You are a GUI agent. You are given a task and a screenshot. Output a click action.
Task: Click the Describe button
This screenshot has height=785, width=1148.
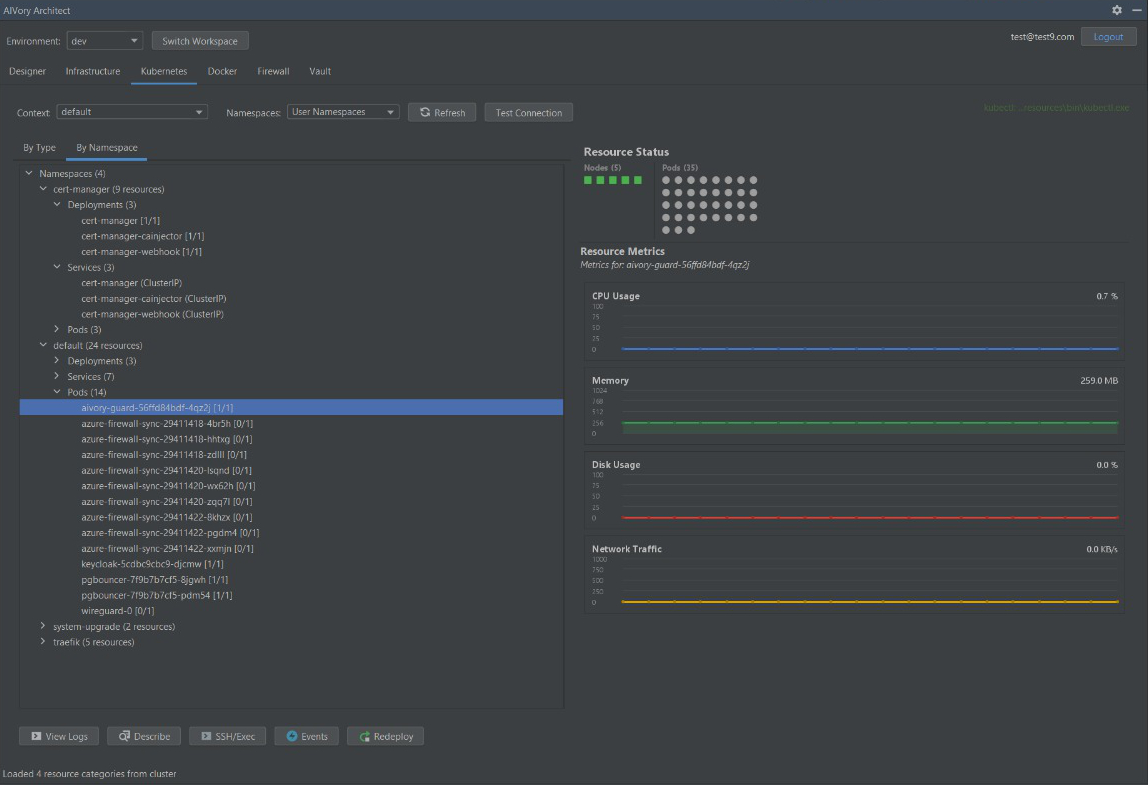click(x=144, y=736)
